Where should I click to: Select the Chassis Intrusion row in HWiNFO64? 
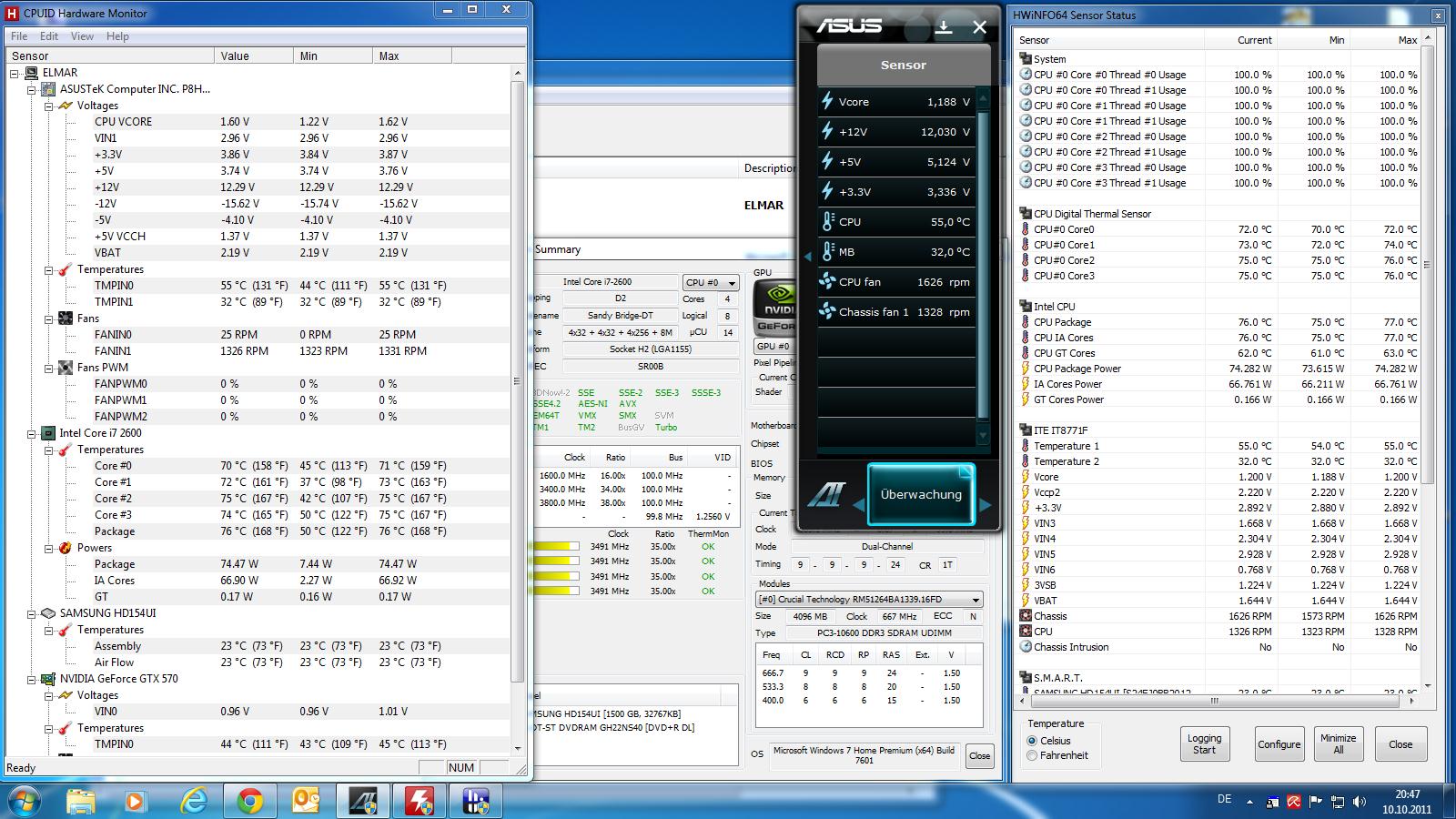pyautogui.click(x=1218, y=647)
